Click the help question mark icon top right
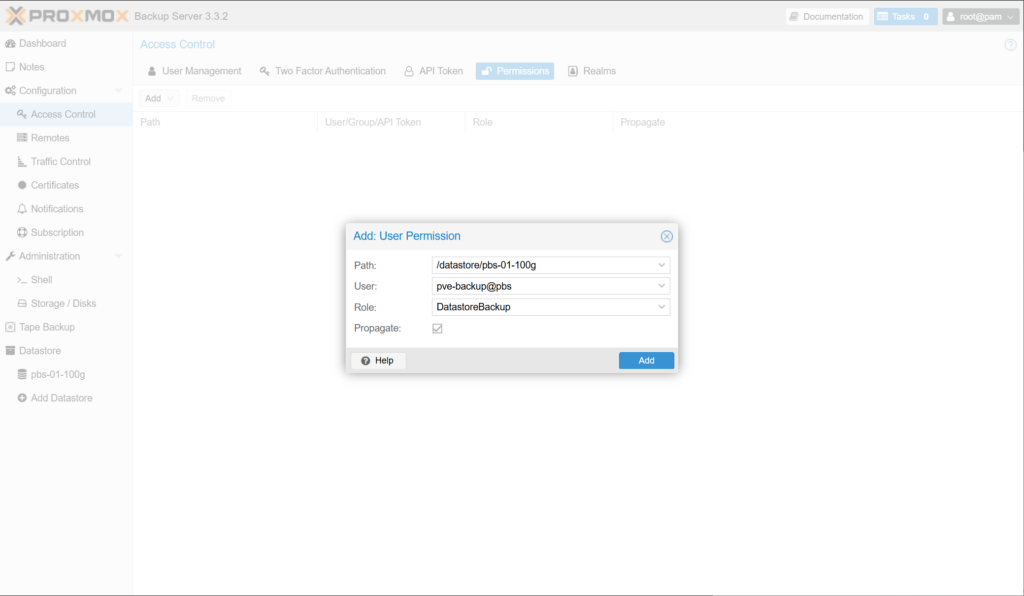The height and width of the screenshot is (596, 1024). coord(1010,45)
